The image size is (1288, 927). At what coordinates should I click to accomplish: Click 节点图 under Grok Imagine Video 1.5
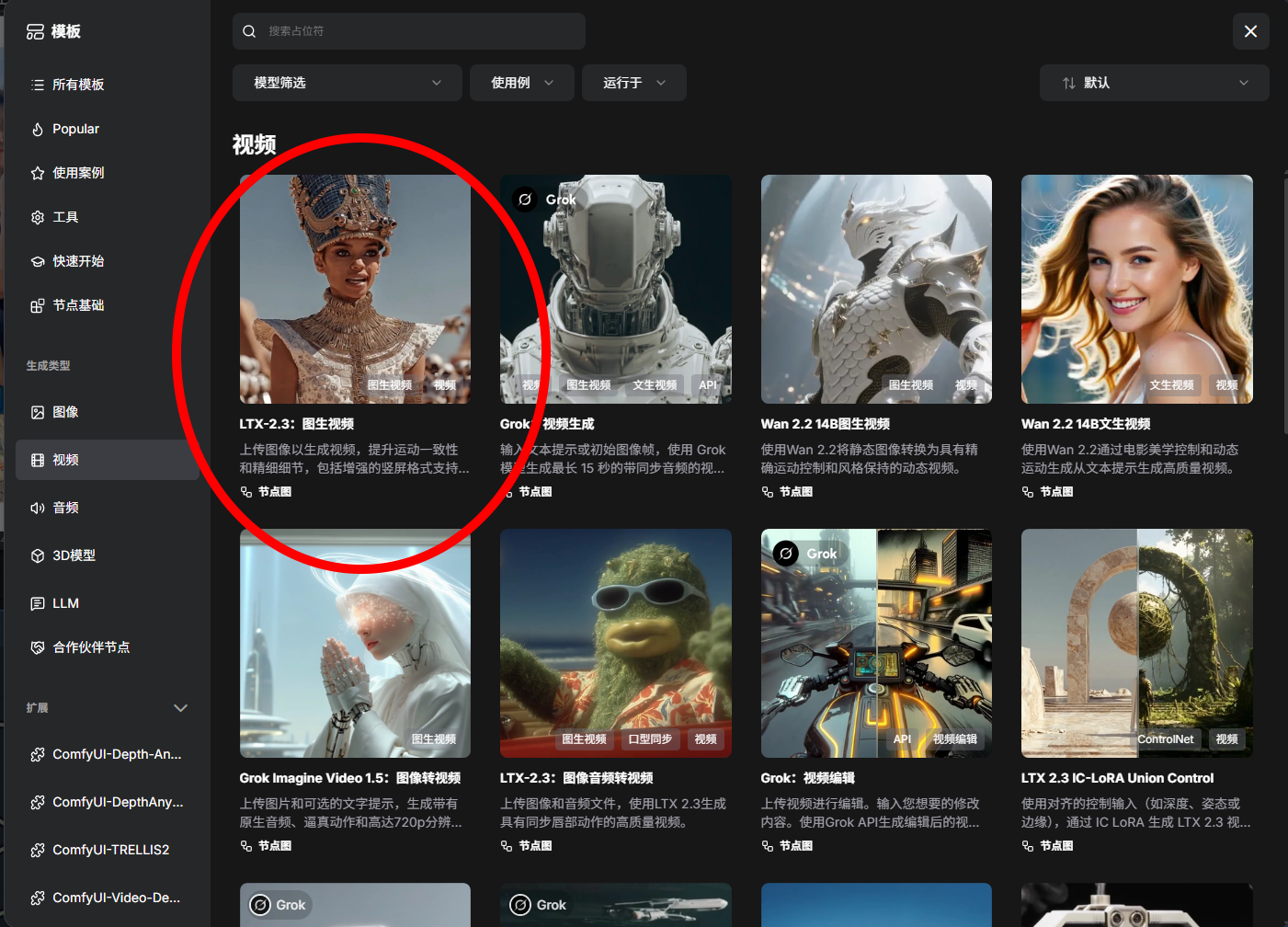tap(266, 846)
